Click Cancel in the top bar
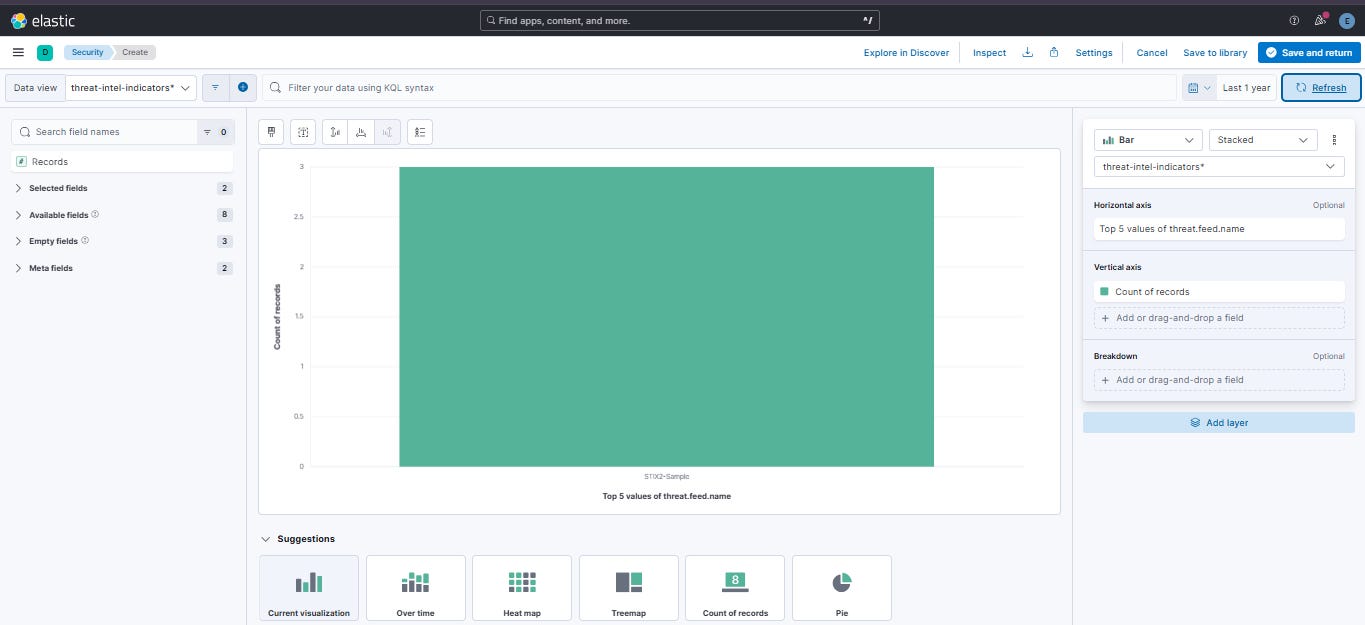The image size is (1365, 625). (x=1151, y=52)
